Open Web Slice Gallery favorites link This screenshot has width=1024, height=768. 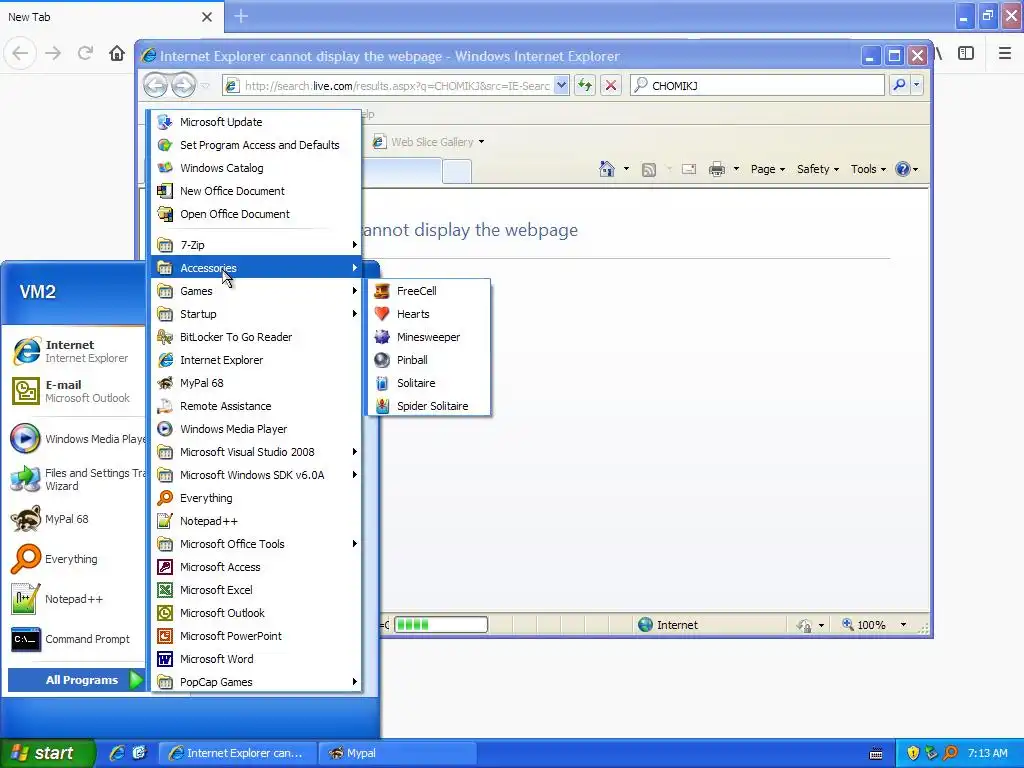[x=428, y=142]
